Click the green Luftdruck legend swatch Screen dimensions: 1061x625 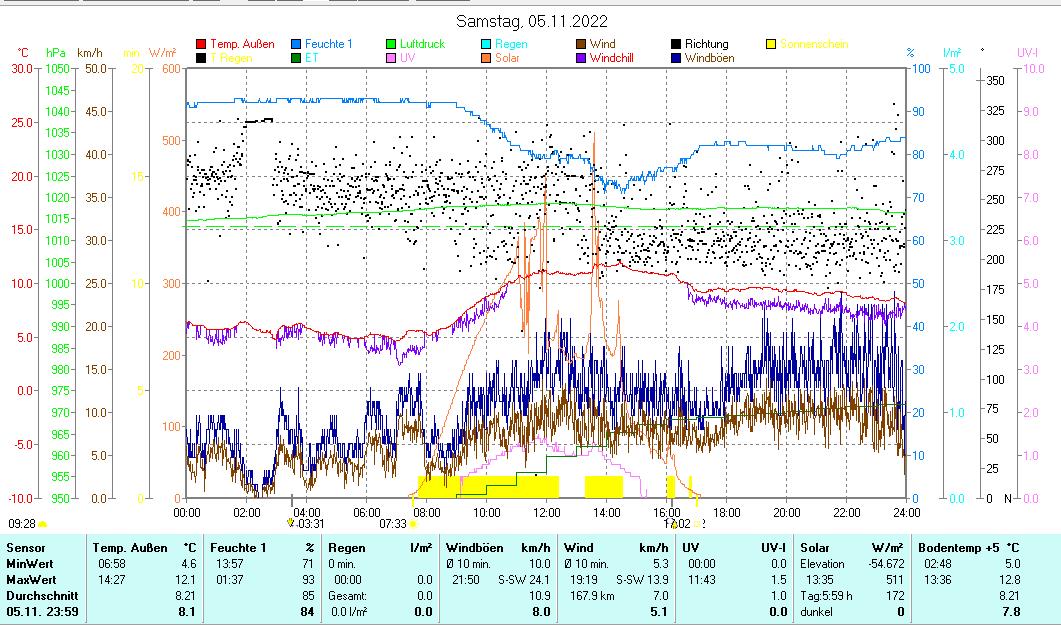click(x=390, y=44)
